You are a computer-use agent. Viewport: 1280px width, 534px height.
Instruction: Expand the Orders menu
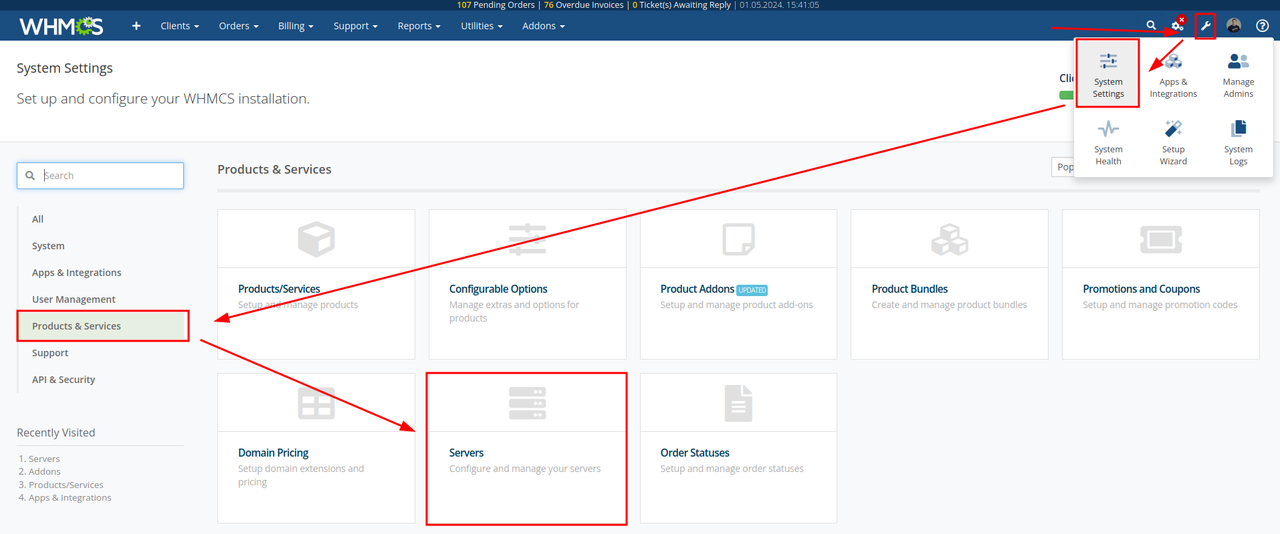238,26
